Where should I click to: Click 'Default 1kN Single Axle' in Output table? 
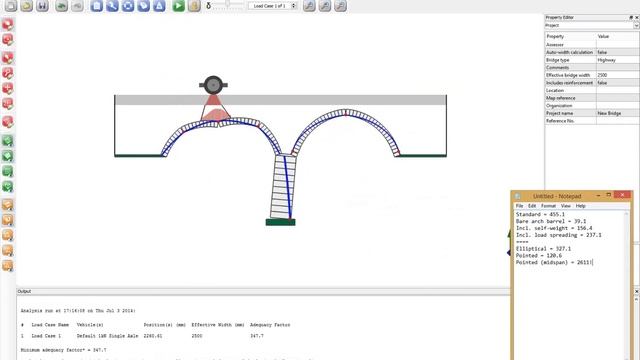pyautogui.click(x=107, y=336)
